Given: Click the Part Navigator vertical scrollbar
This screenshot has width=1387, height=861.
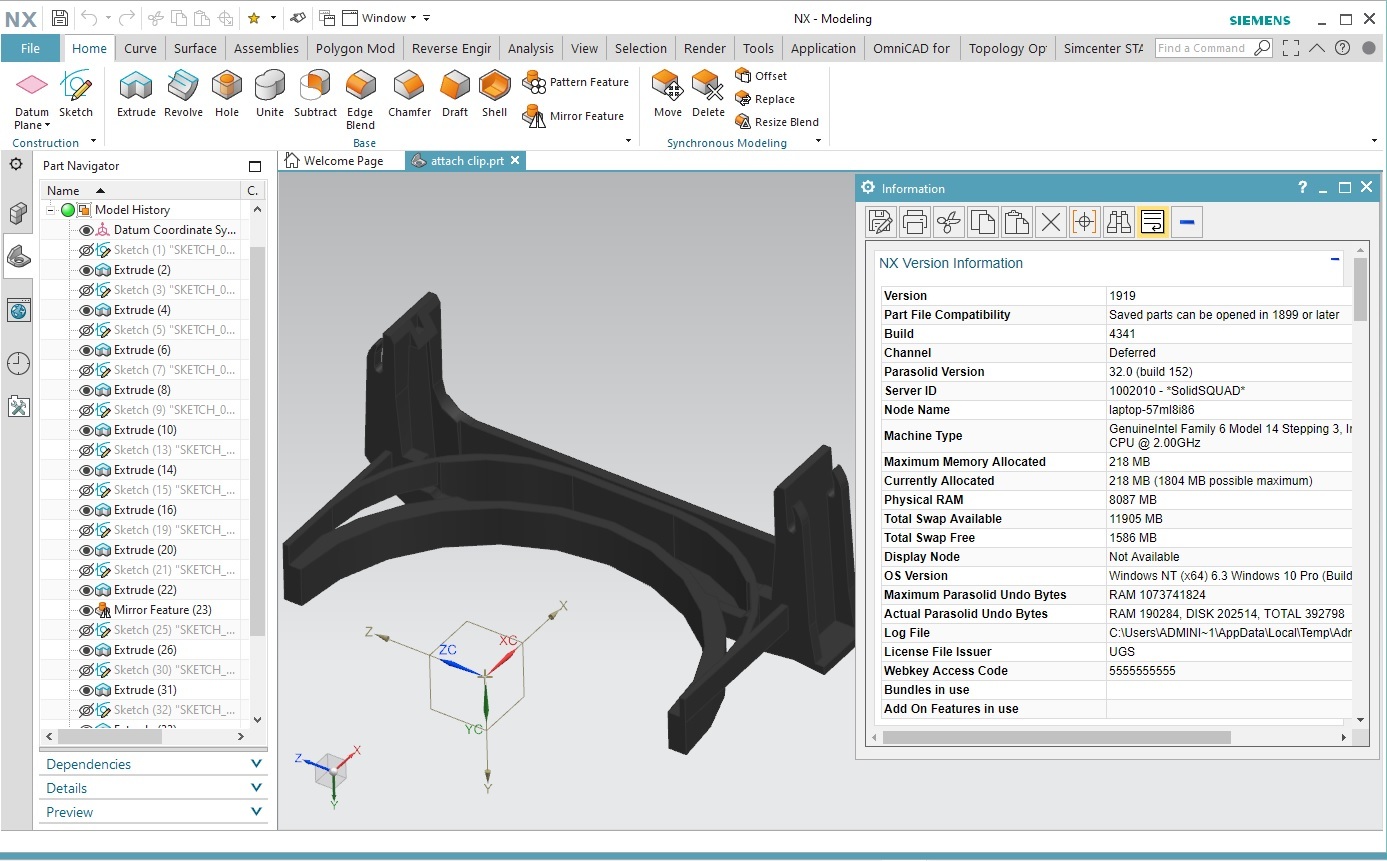Looking at the screenshot, I should (258, 440).
